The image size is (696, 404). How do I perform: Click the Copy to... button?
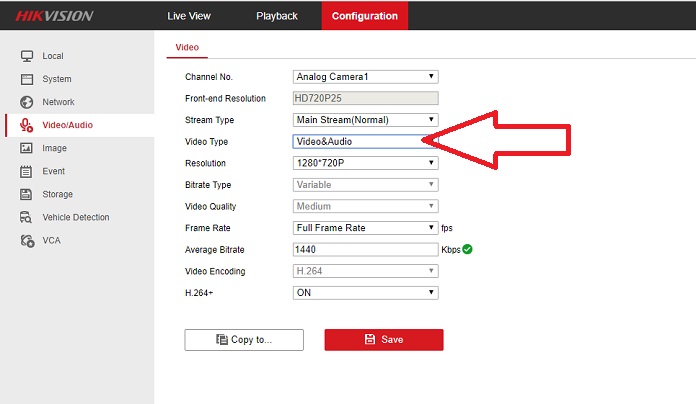(243, 340)
